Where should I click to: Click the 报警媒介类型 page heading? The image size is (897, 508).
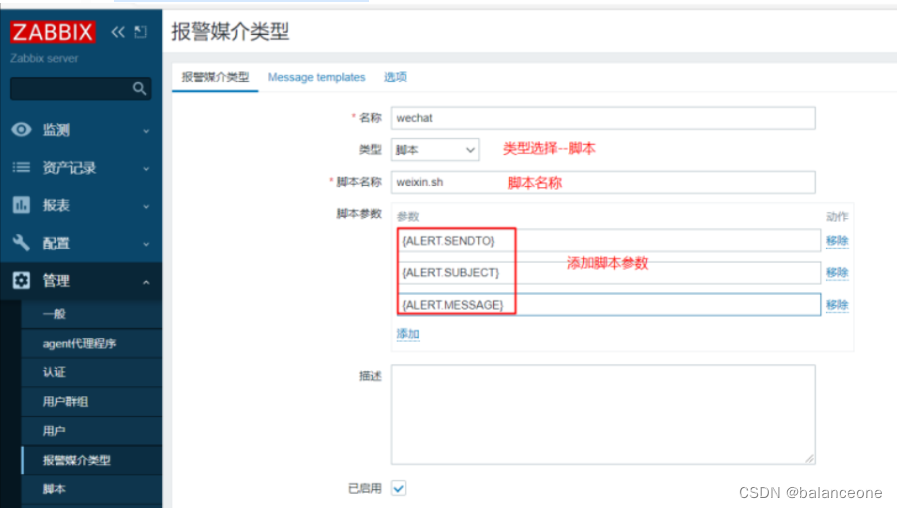tap(230, 31)
